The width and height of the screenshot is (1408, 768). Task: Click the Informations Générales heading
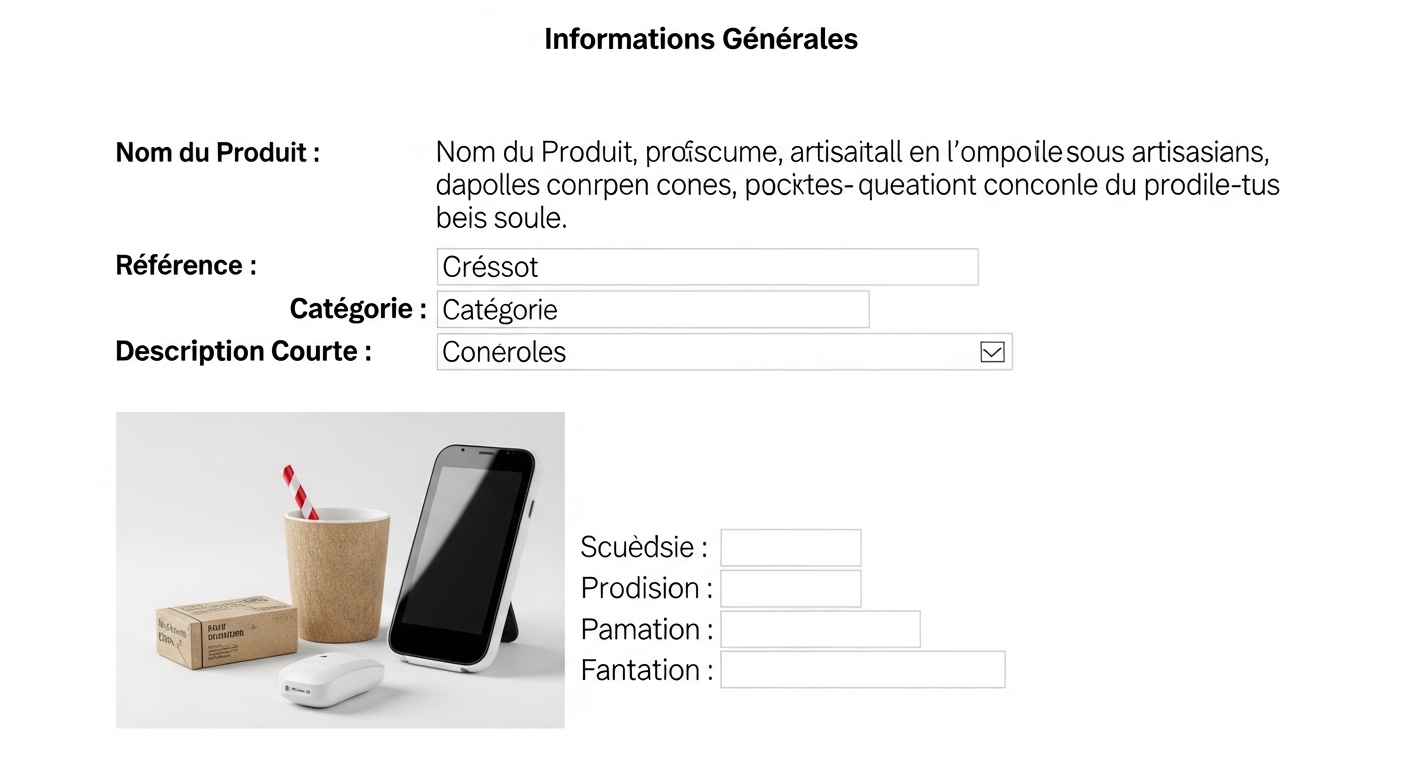[x=701, y=39]
